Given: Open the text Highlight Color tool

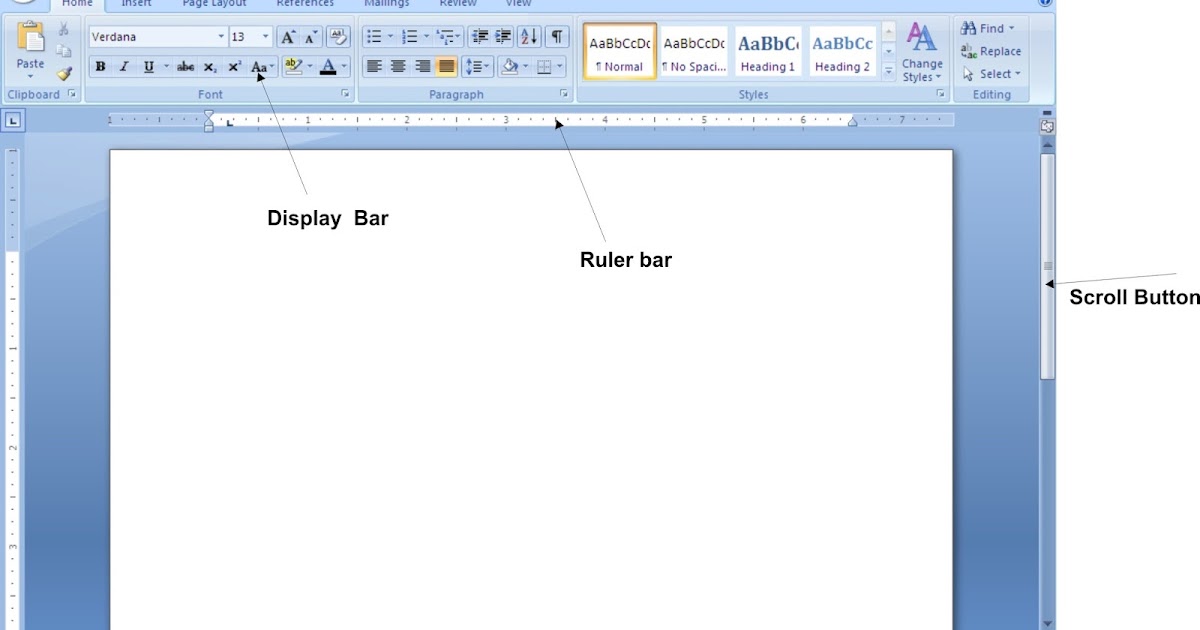Looking at the screenshot, I should pyautogui.click(x=294, y=66).
